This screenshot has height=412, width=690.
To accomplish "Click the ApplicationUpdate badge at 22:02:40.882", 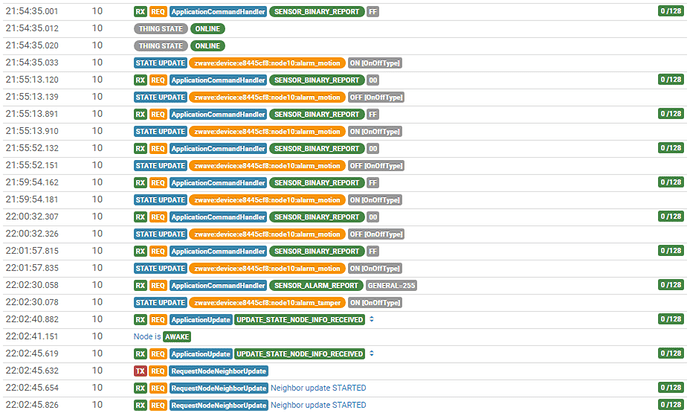I will click(201, 320).
